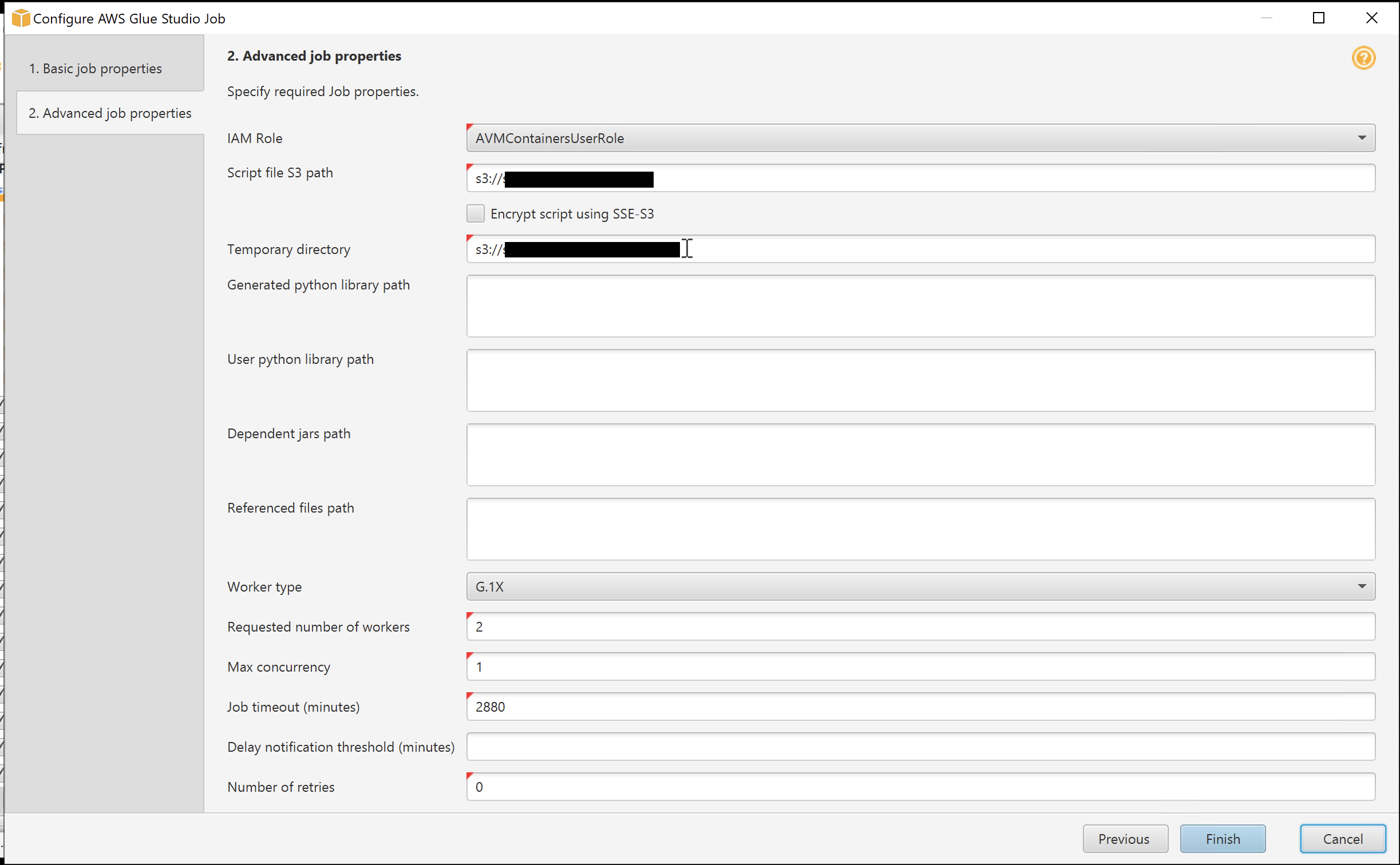The image size is (1400, 865).
Task: Click the User python library path box
Action: coord(916,380)
